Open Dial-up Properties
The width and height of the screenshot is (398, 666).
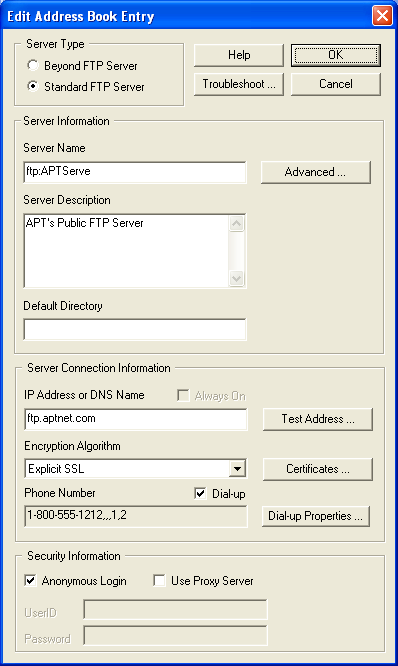point(316,516)
